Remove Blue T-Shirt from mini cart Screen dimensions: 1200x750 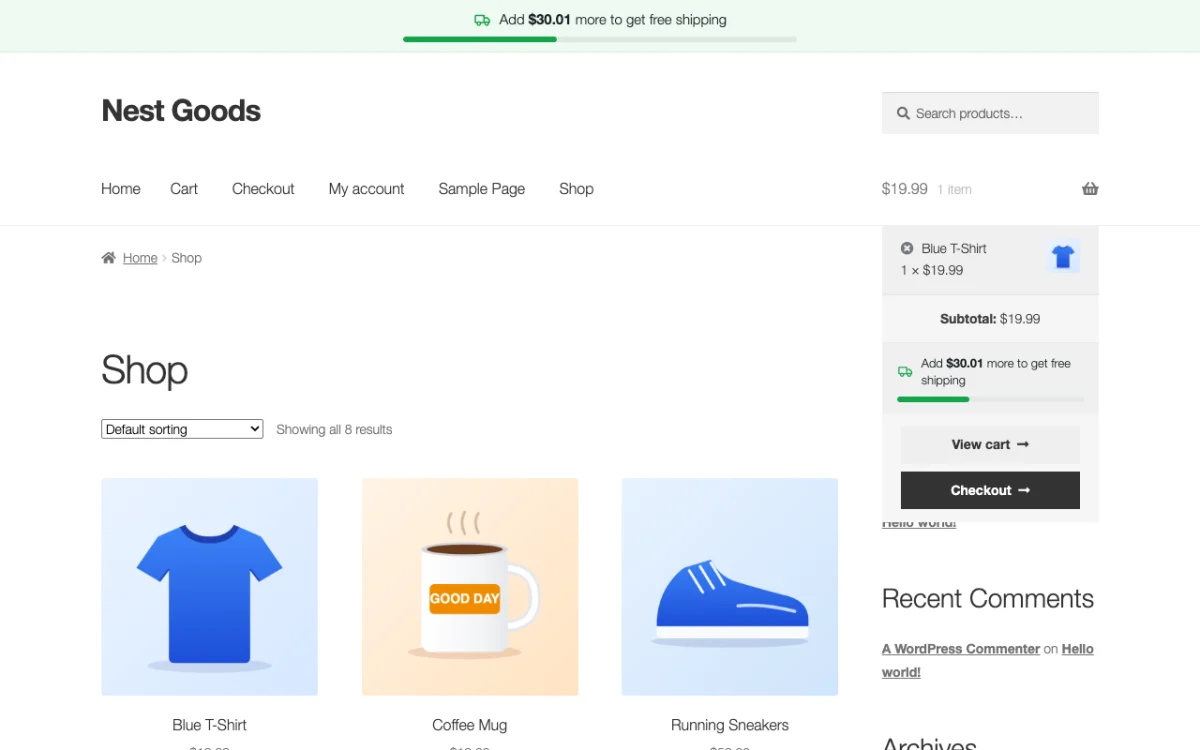(907, 248)
